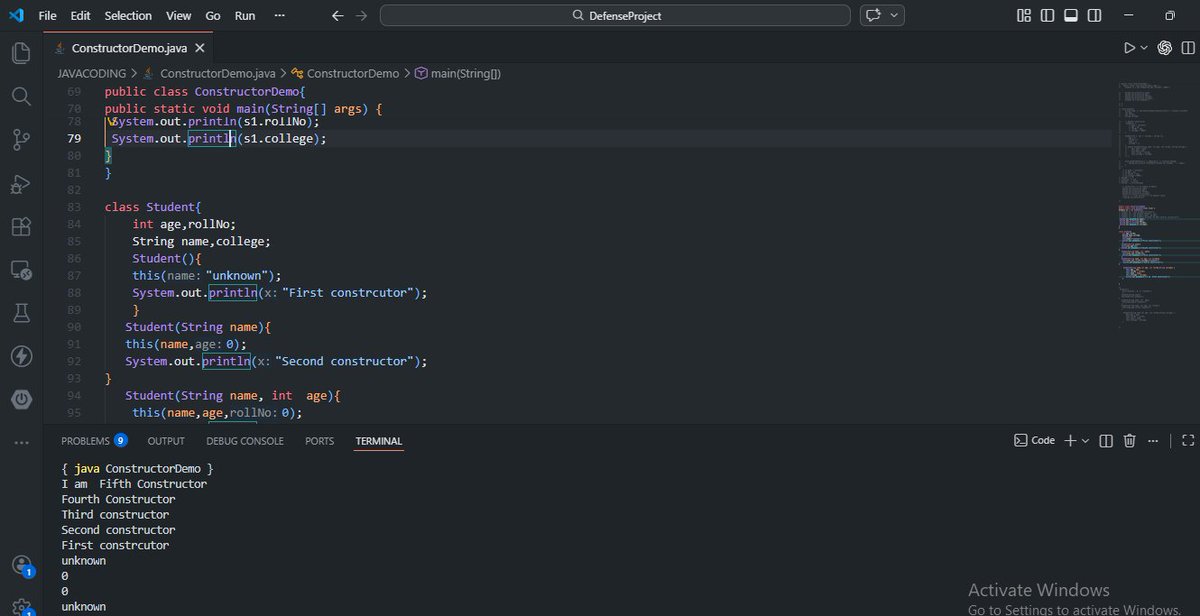Open the Copilot chat icon
Screen dimensions: 1200x616
click(x=874, y=15)
